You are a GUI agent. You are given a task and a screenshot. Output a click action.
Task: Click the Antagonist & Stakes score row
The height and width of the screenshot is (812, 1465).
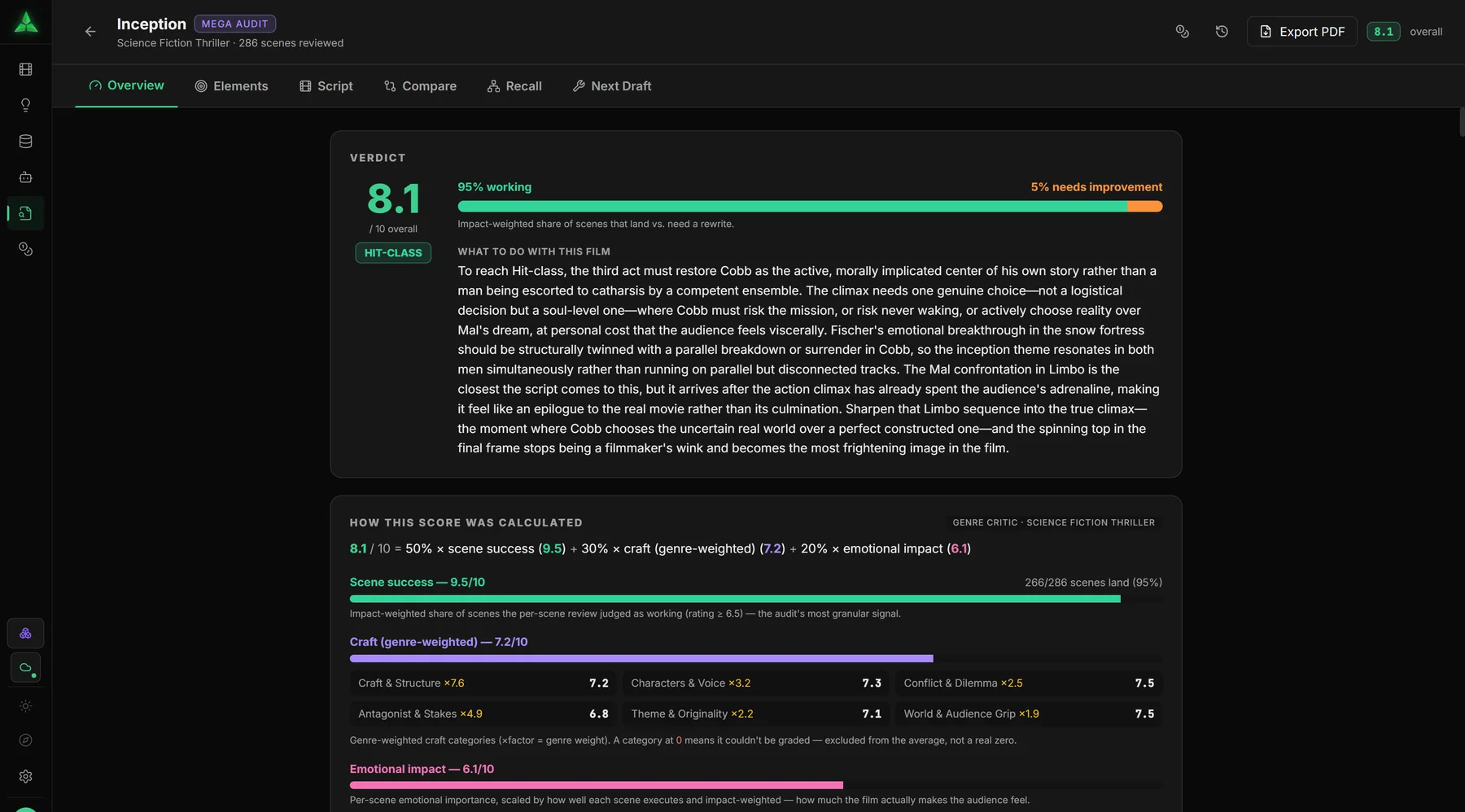click(483, 714)
